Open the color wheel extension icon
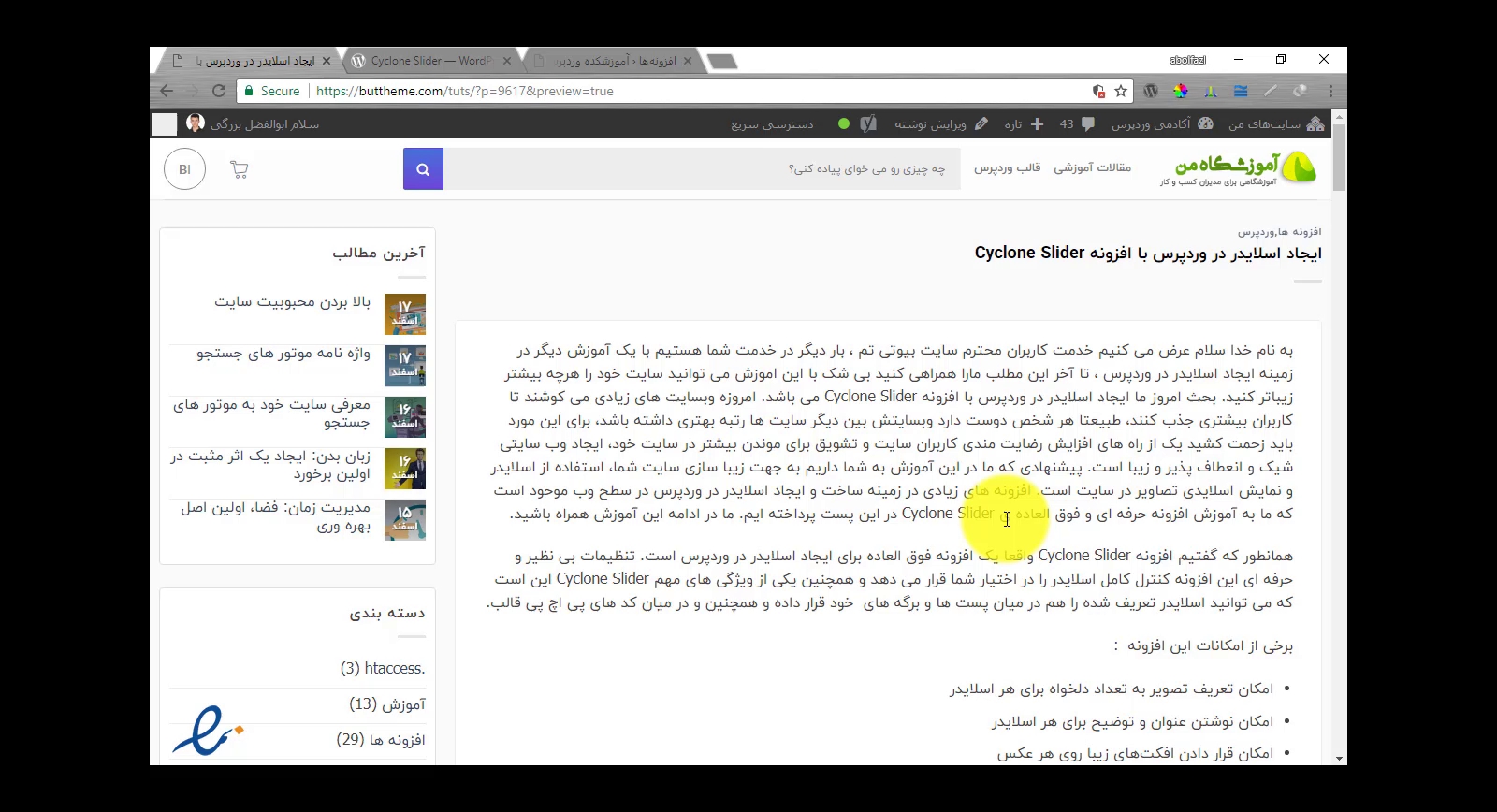 click(1181, 91)
